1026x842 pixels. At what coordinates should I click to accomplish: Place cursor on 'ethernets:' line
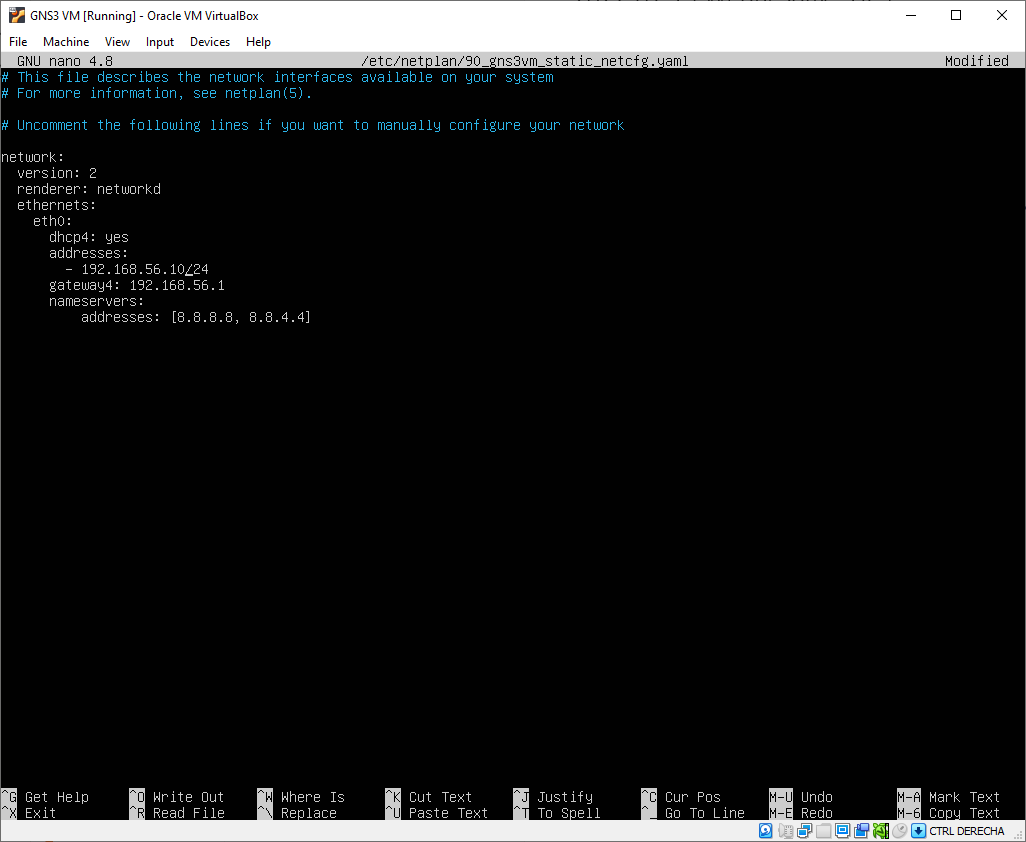(x=57, y=205)
